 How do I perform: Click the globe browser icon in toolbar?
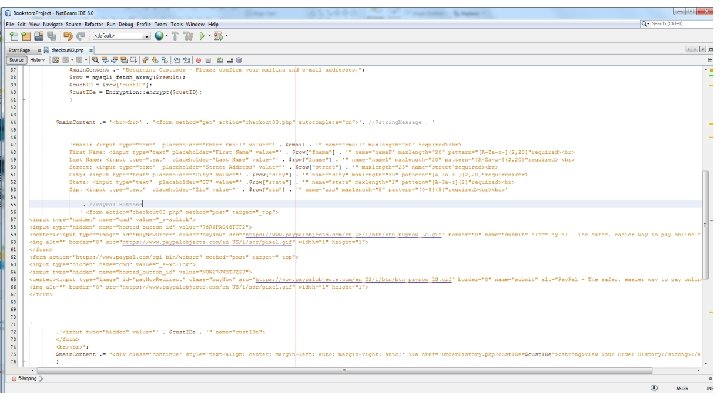(x=159, y=36)
